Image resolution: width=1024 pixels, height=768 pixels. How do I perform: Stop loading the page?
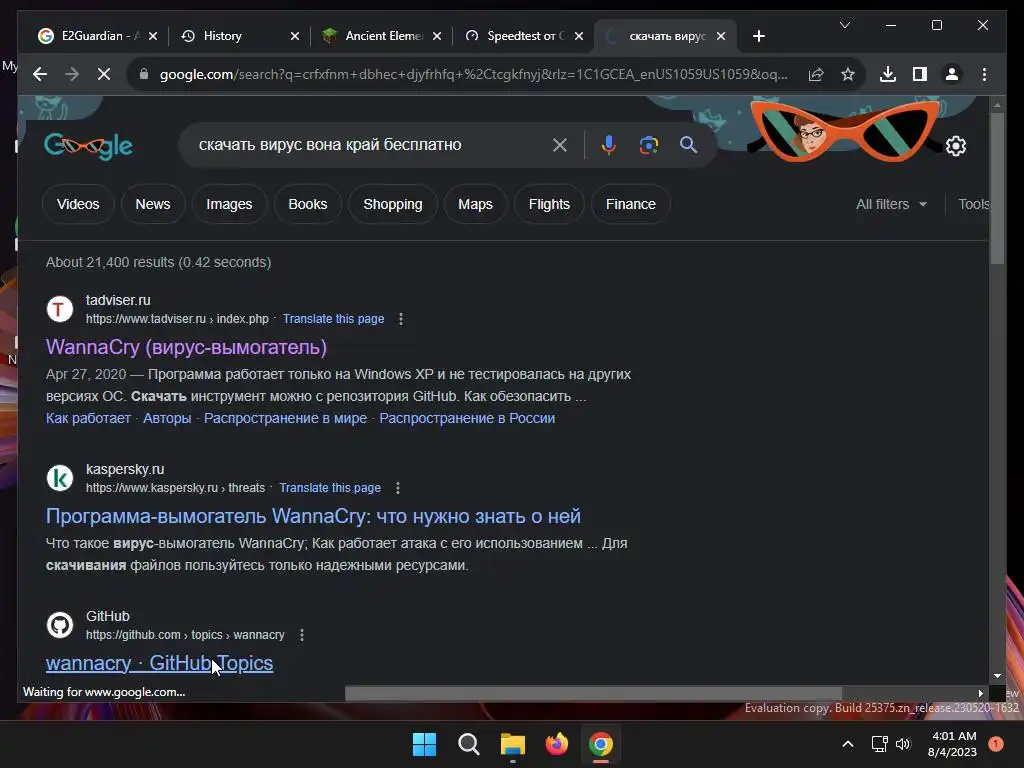click(x=104, y=74)
